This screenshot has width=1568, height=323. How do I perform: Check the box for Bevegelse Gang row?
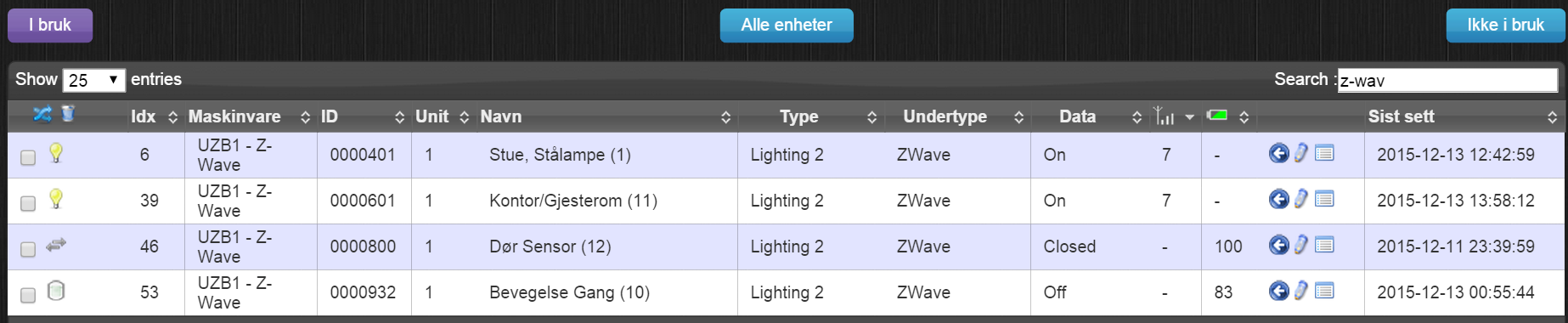[28, 295]
